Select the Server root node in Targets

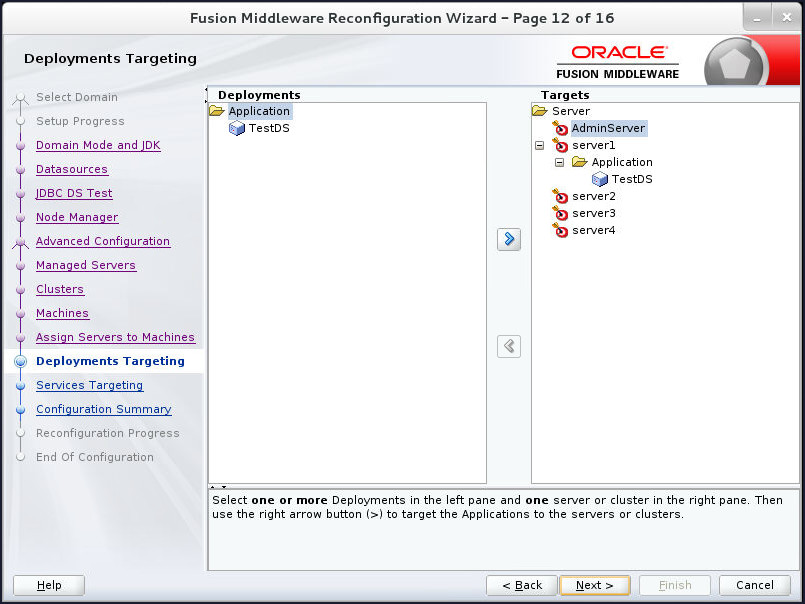pyautogui.click(x=571, y=111)
